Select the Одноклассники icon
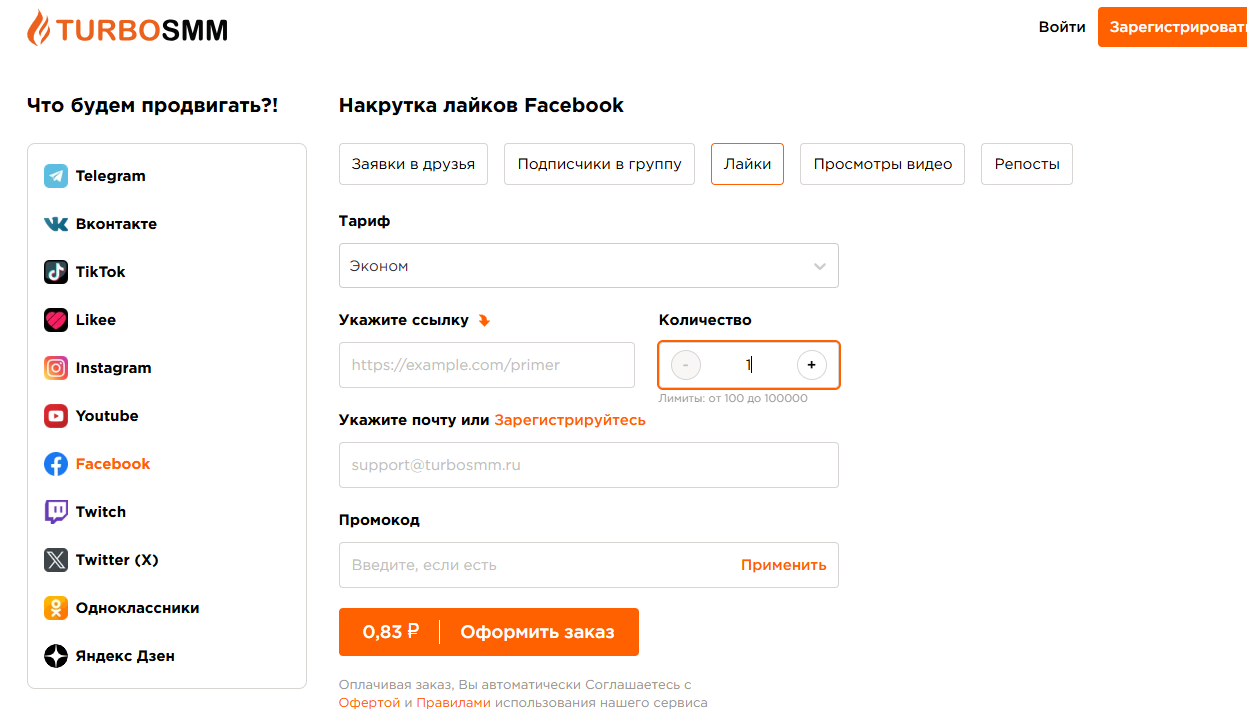Viewport: 1247px width, 725px height. tap(56, 608)
